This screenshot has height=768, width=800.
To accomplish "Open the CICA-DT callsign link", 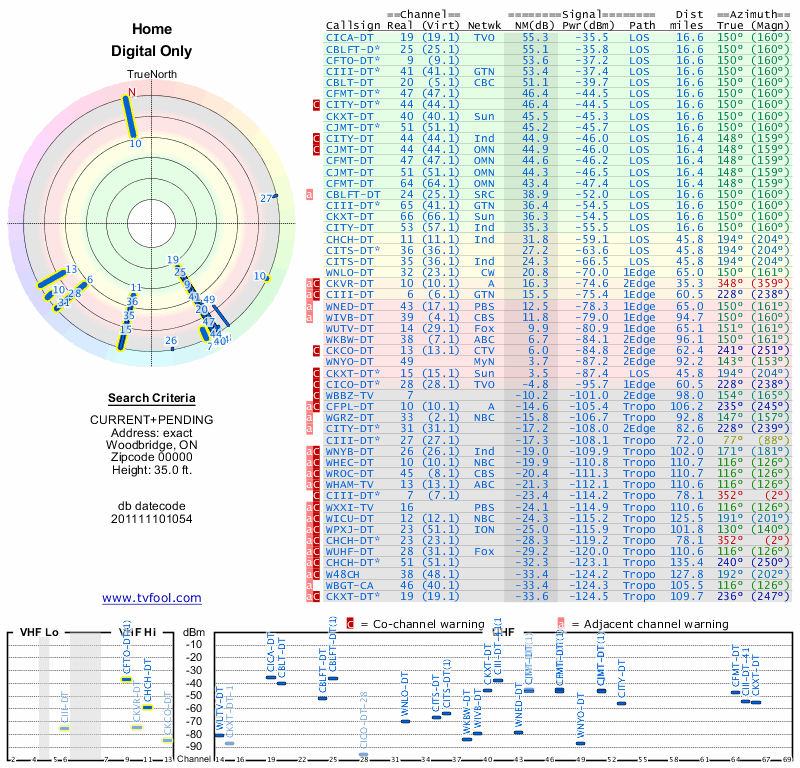I will click(x=349, y=38).
